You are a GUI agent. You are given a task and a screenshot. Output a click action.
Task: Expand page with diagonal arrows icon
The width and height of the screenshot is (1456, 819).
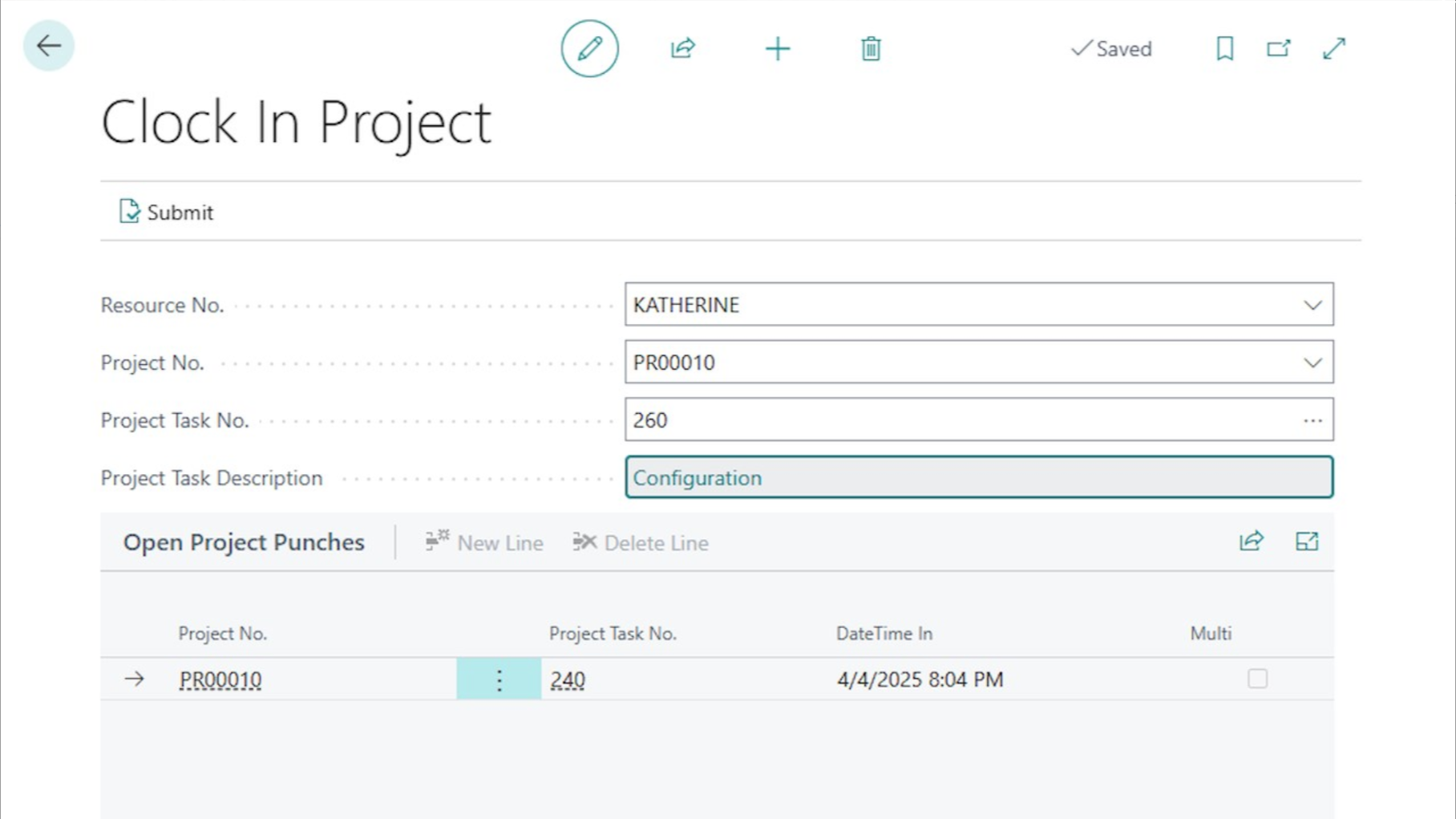1334,49
